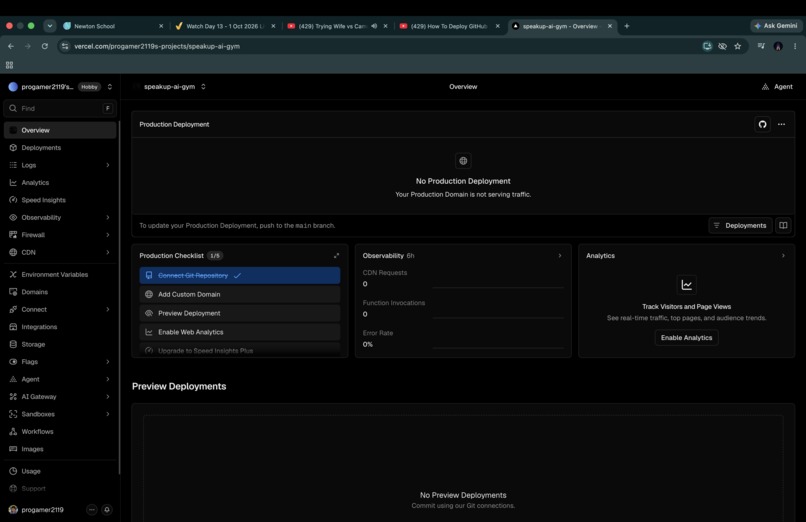
Task: Open Deployments in the sidebar
Action: 60,147
